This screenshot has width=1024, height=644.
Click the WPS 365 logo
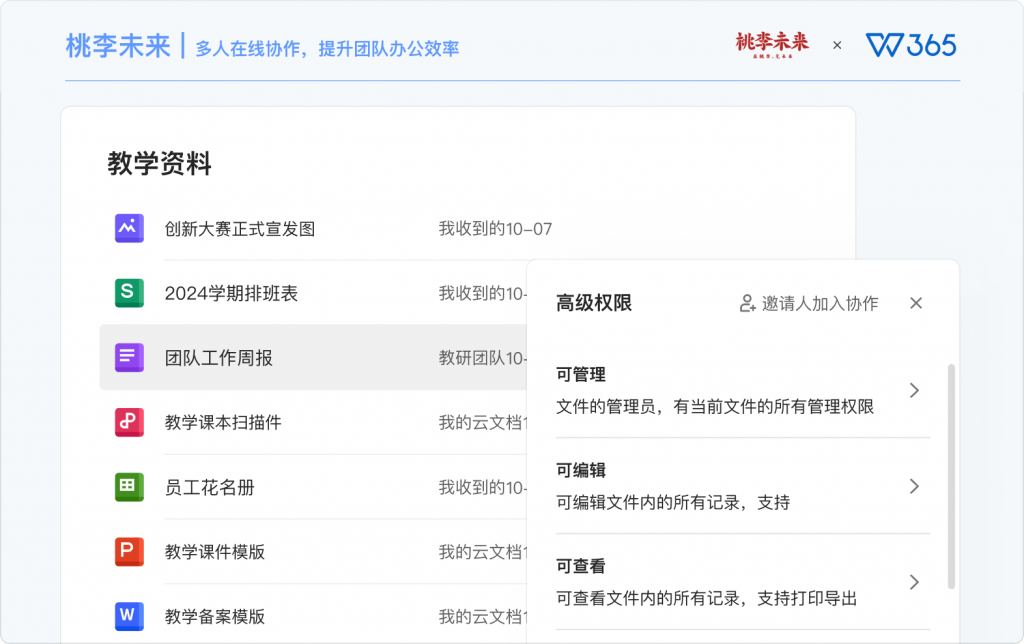point(911,45)
